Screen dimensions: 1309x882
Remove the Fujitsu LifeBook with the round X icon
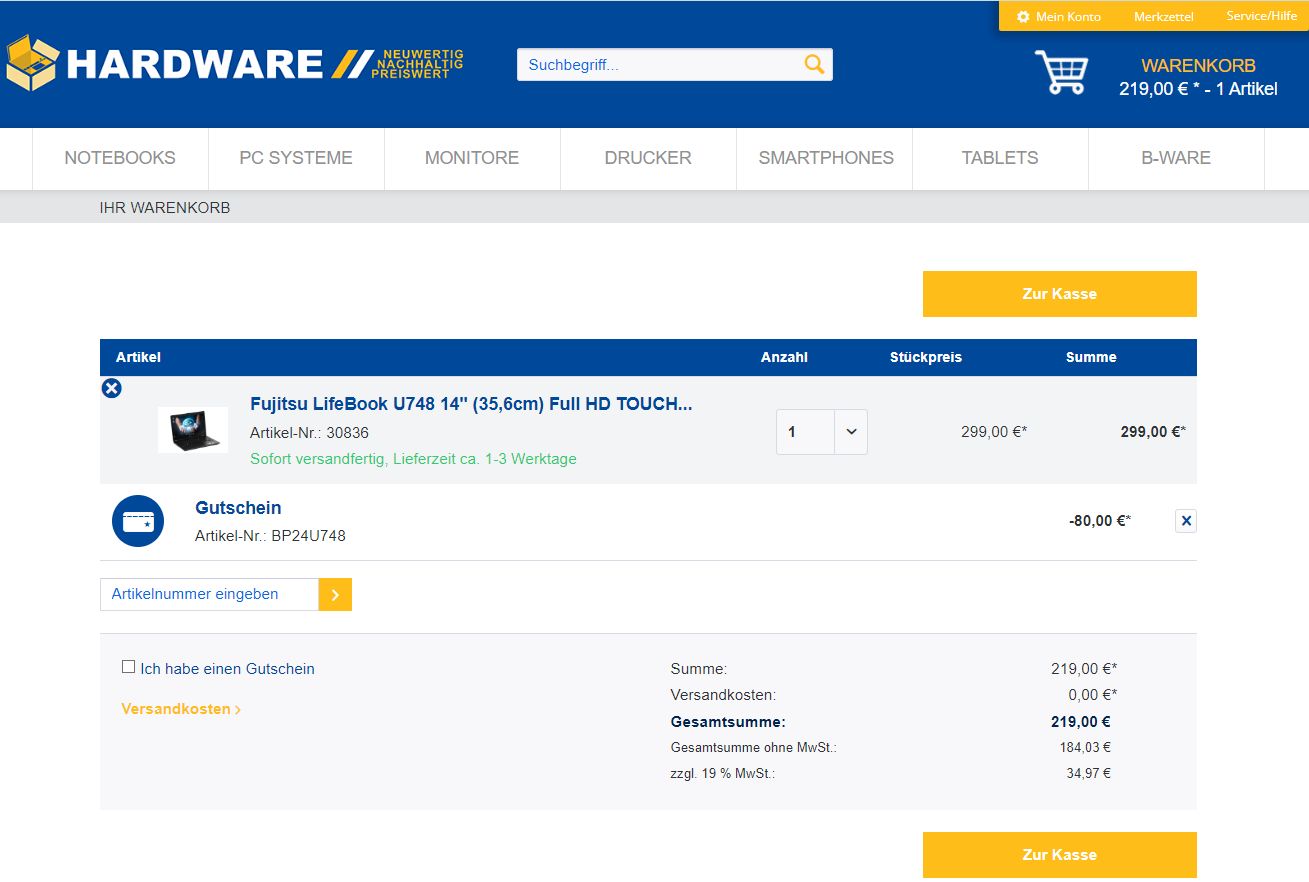[x=112, y=388]
